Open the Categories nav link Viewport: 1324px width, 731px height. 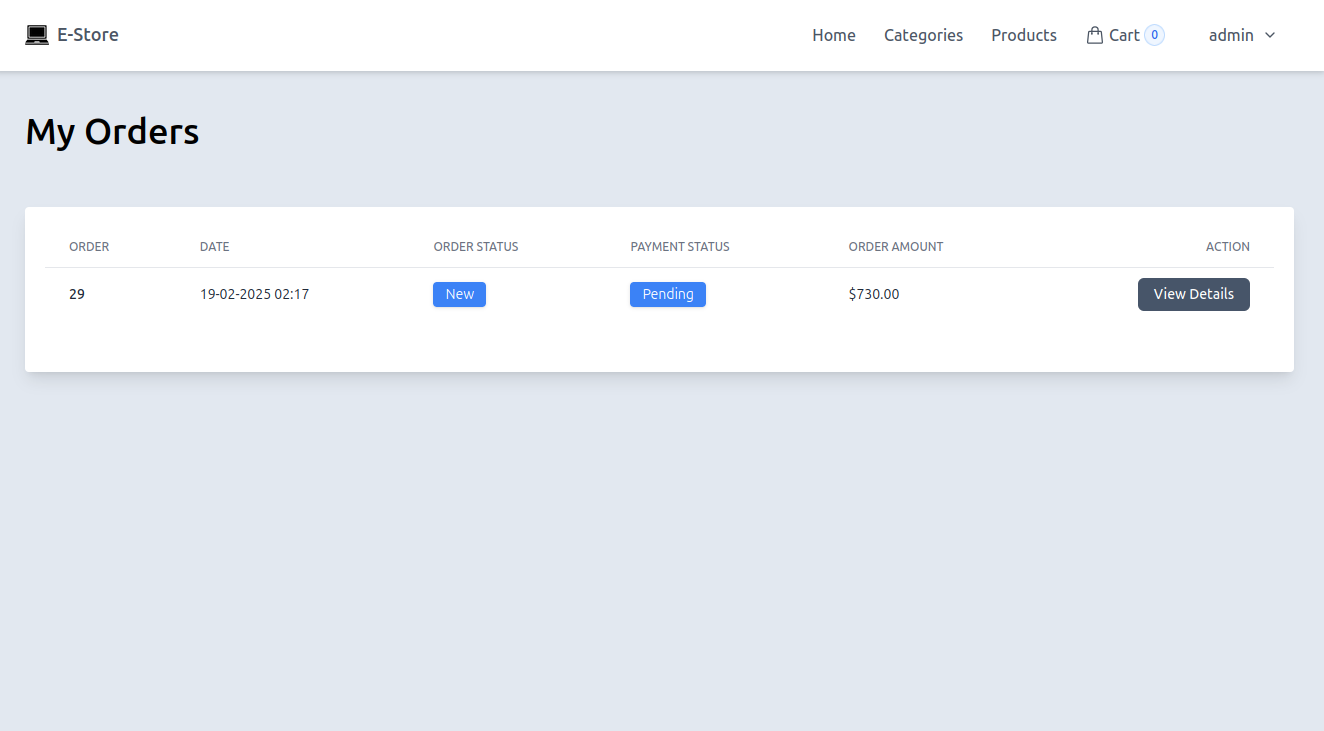pos(923,35)
